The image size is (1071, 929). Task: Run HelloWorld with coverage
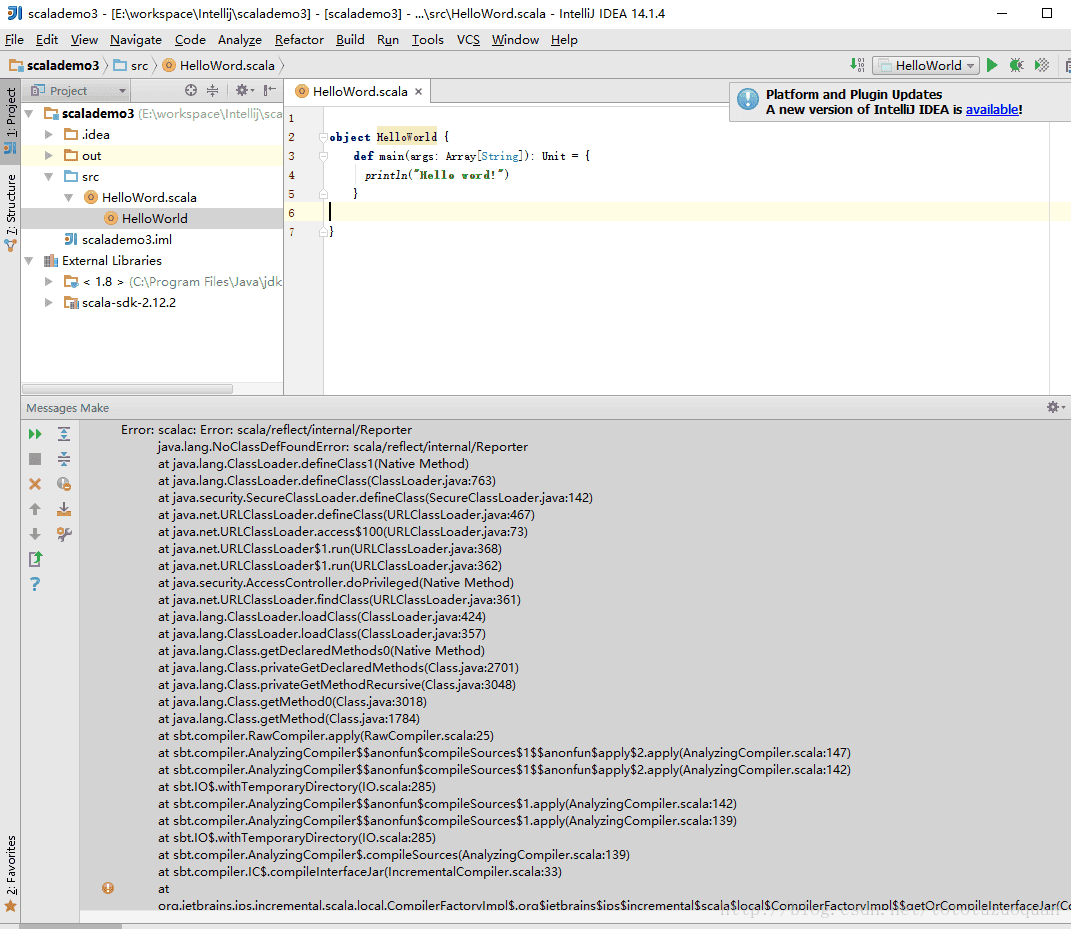pos(1042,65)
